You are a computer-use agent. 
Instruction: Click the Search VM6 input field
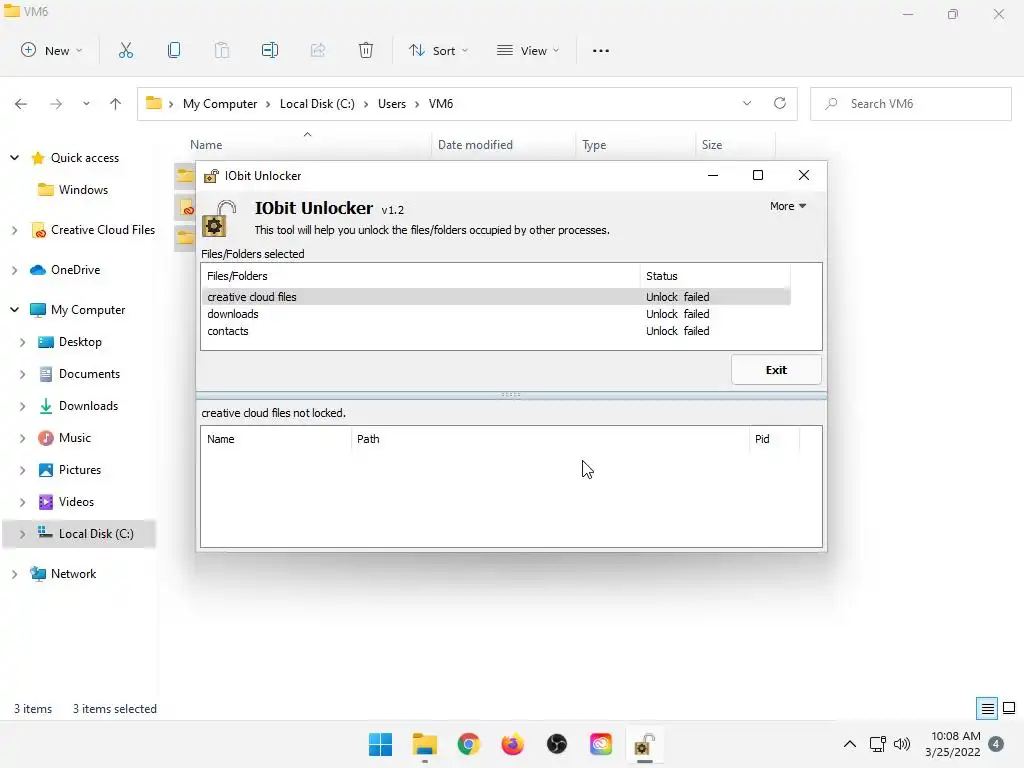click(911, 104)
